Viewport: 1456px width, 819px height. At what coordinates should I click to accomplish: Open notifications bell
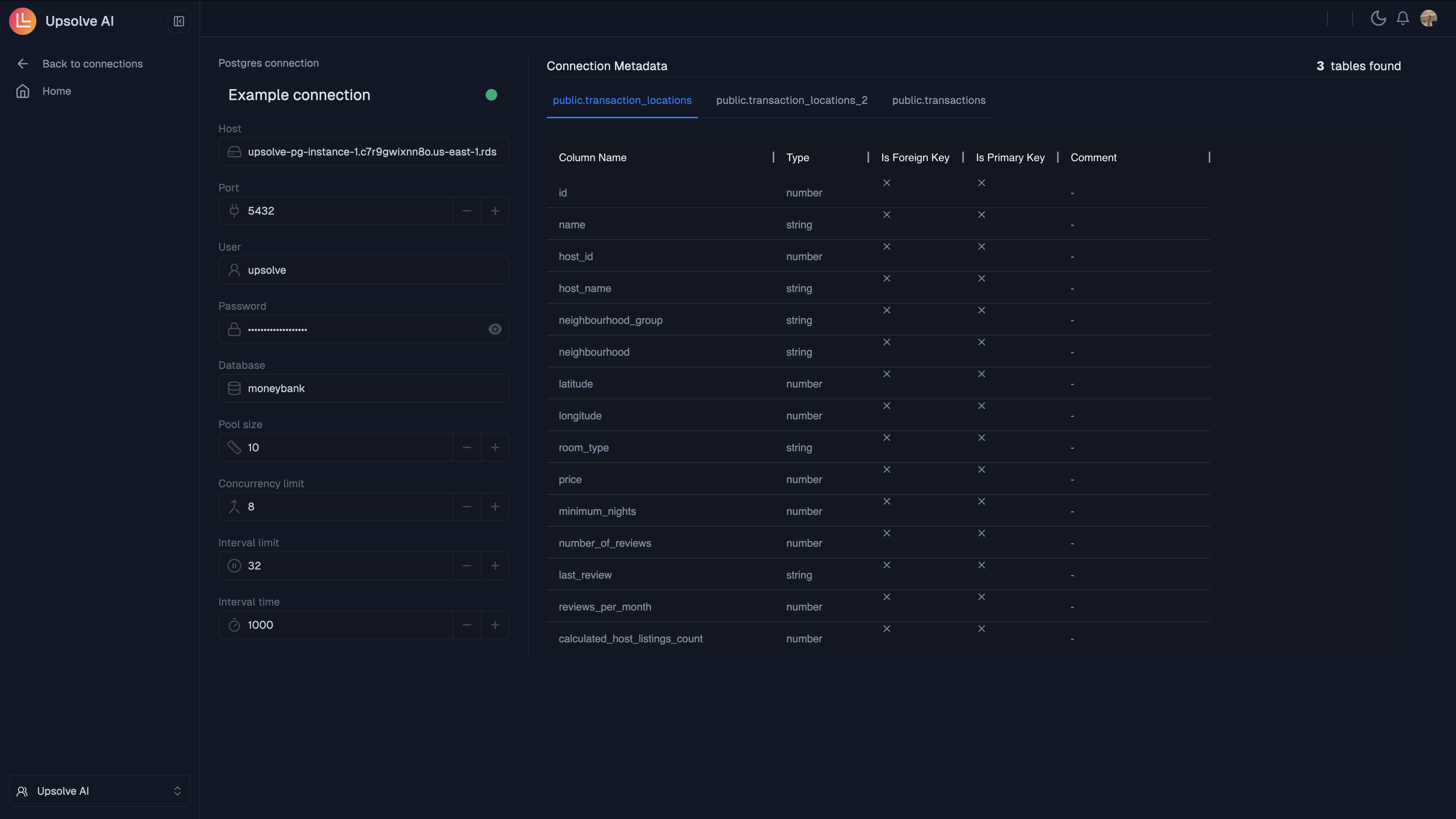coord(1403,19)
